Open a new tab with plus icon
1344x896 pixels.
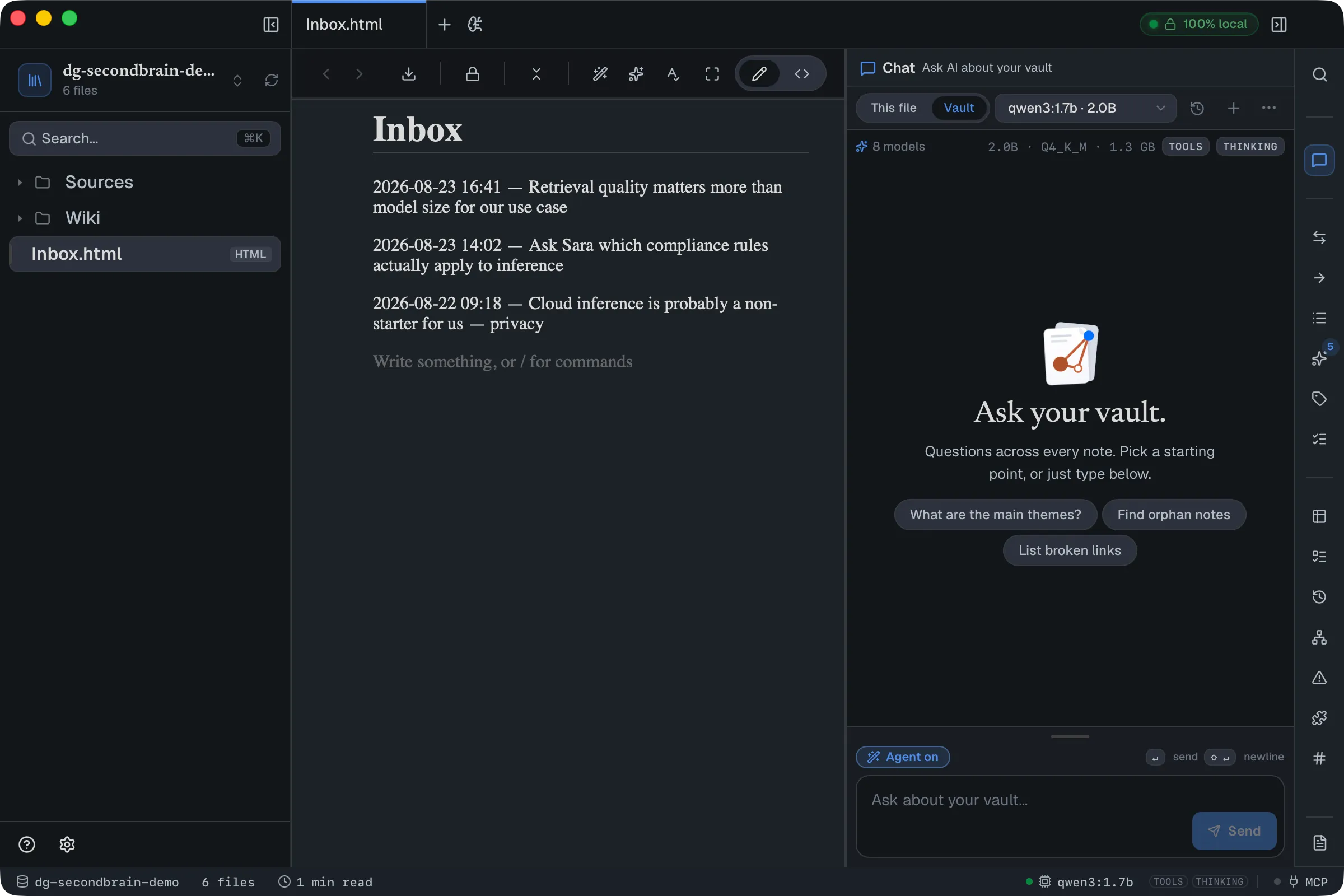click(x=444, y=25)
